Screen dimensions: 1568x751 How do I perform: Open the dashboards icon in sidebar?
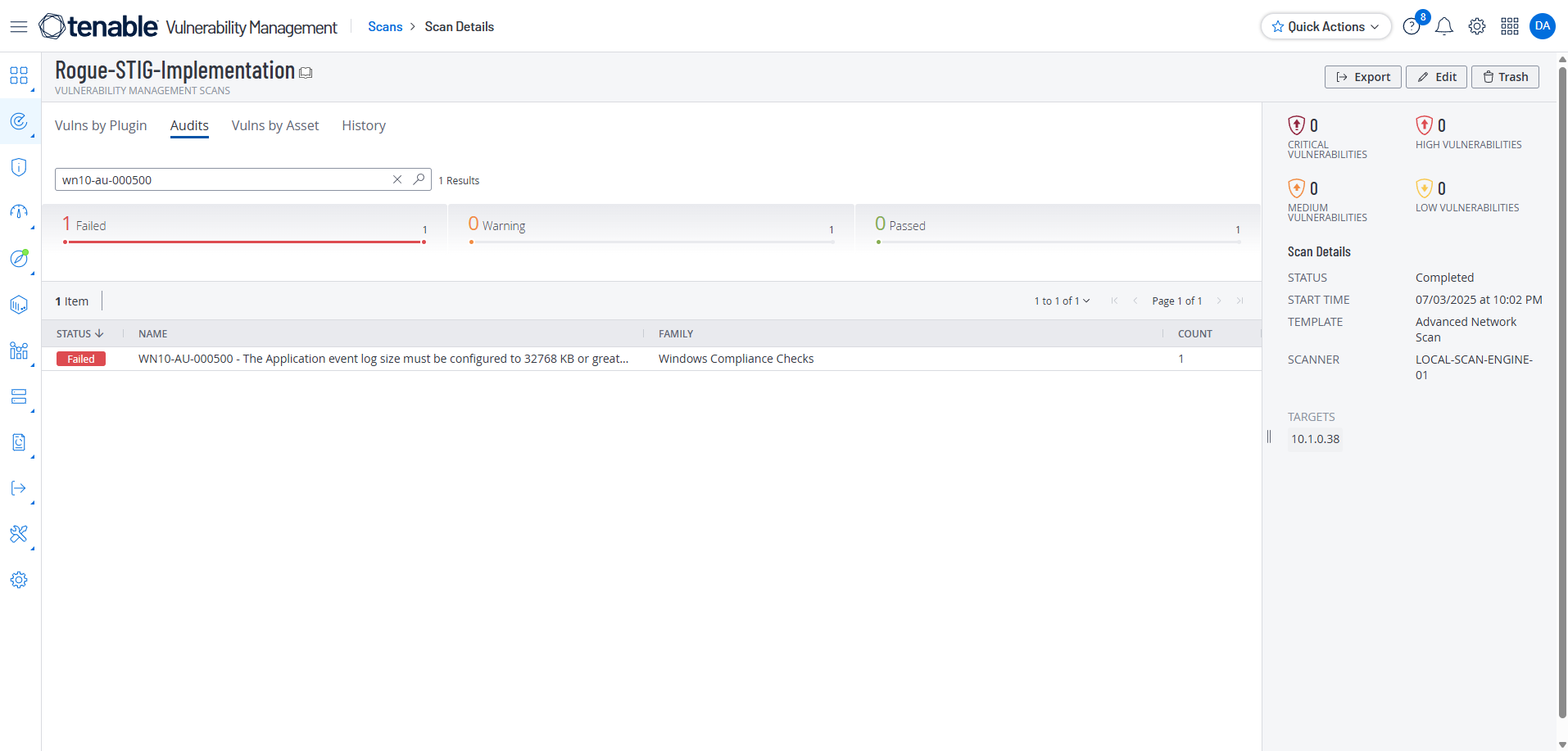pyautogui.click(x=19, y=76)
